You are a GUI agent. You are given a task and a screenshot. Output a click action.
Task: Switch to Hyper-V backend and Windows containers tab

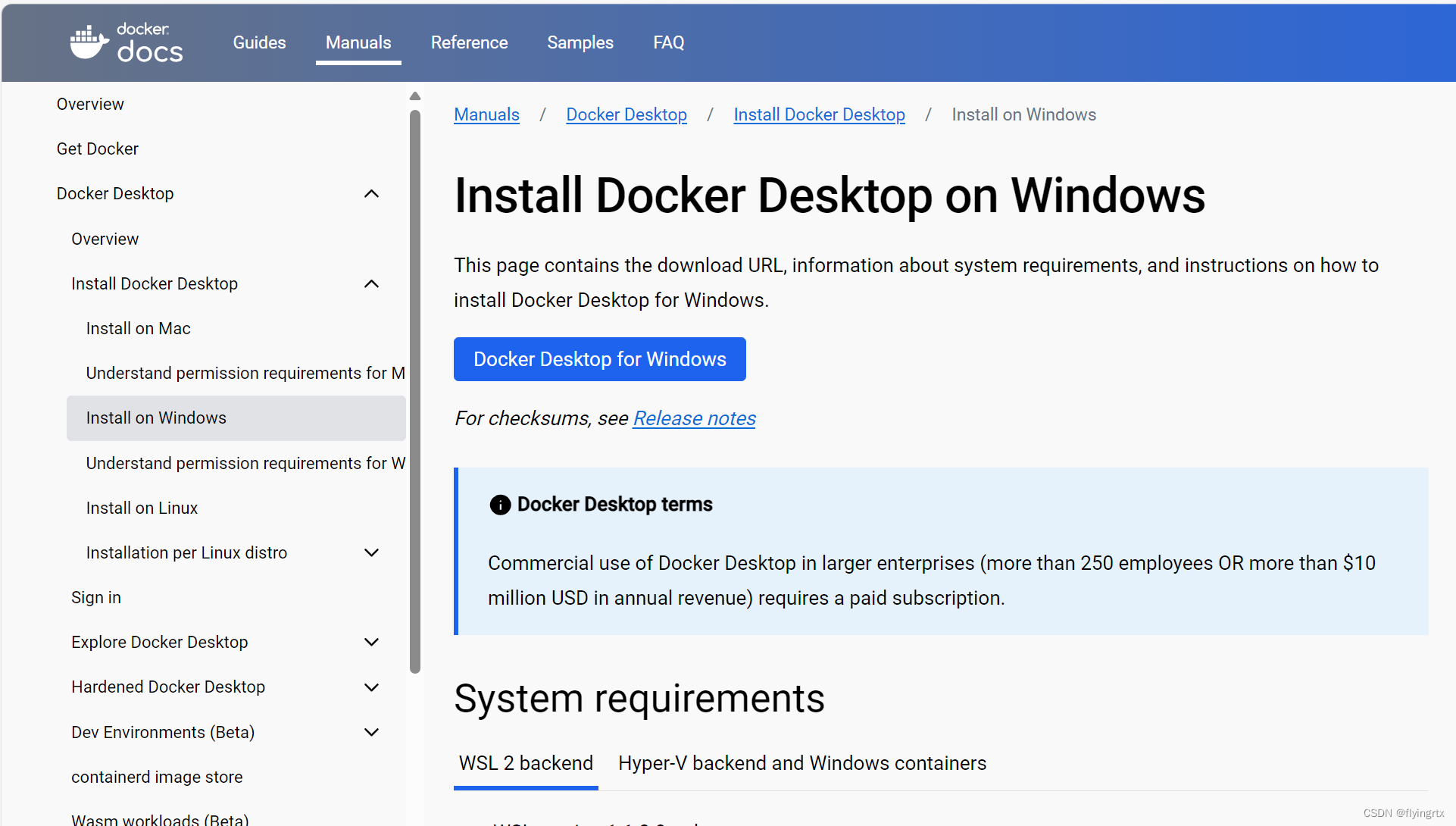(x=801, y=763)
